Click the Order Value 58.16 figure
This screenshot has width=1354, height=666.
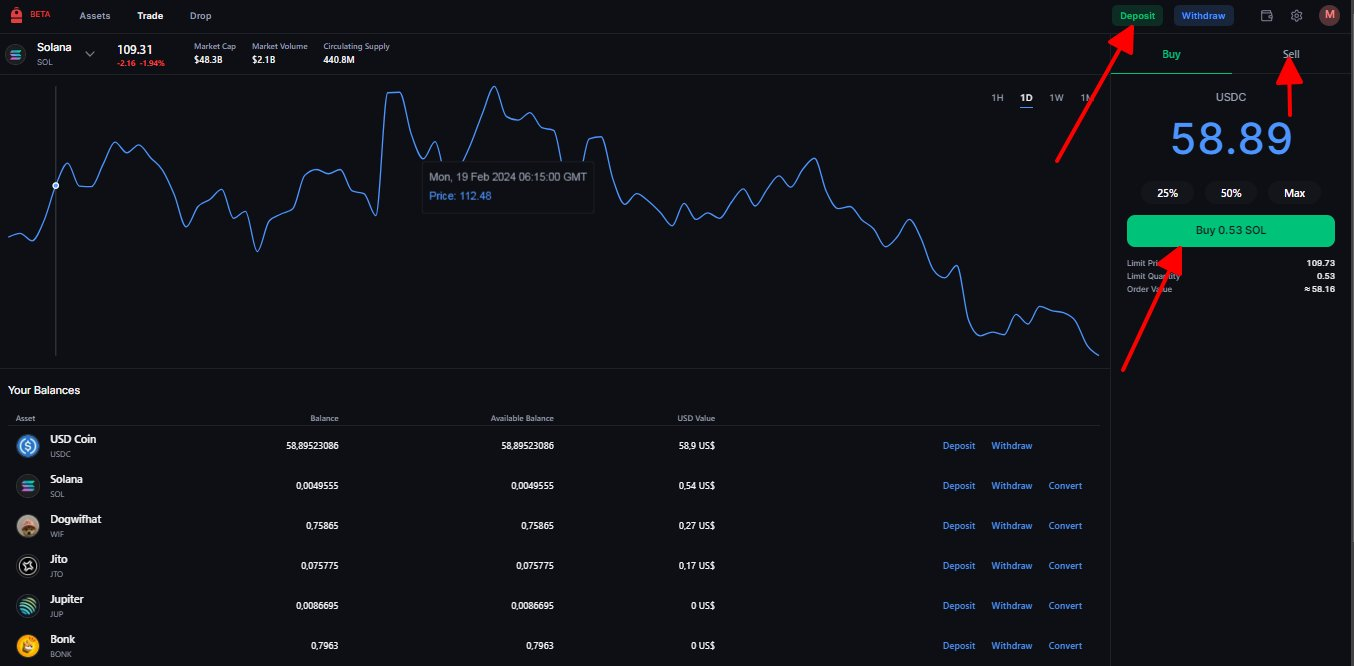point(1320,289)
